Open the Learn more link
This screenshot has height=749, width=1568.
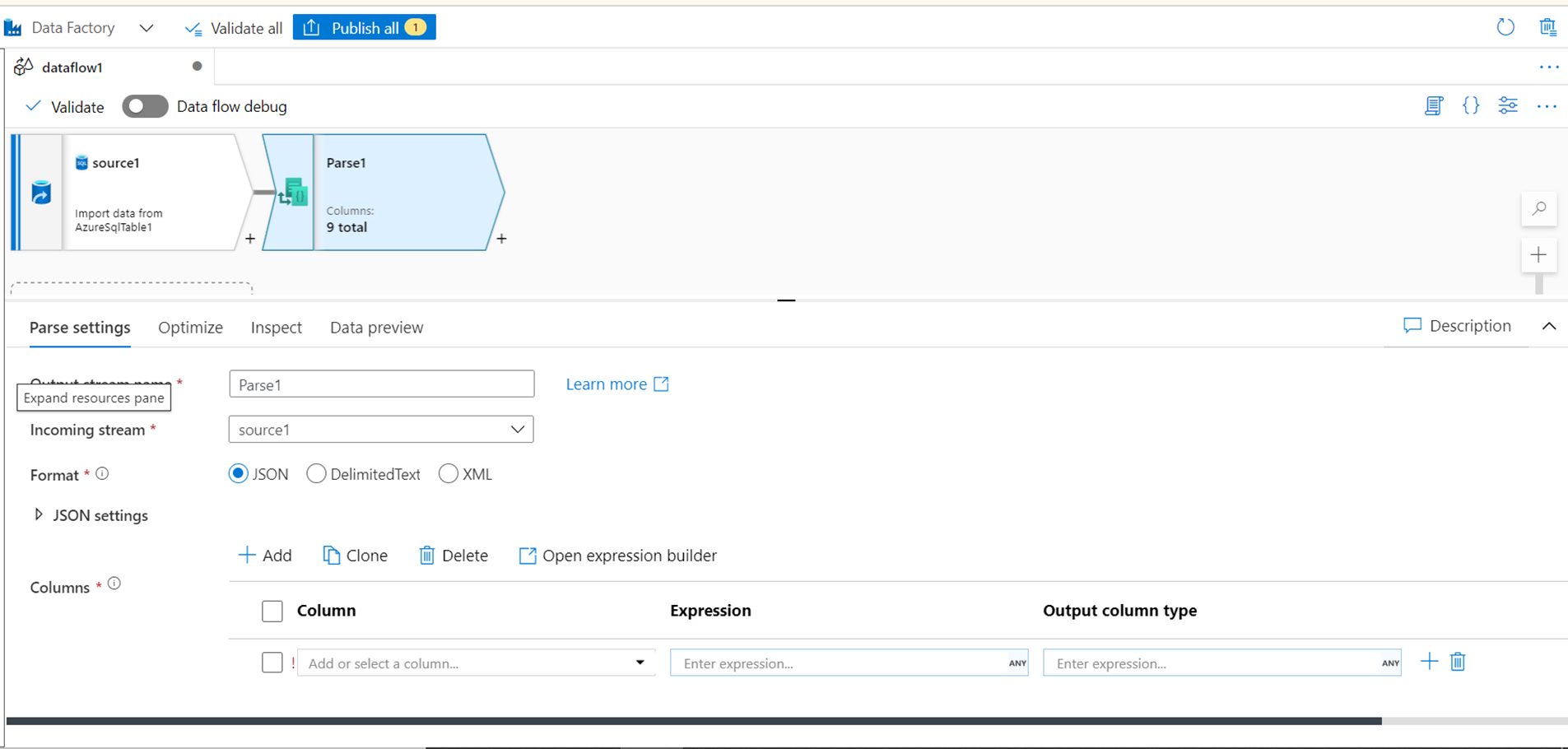tap(617, 384)
